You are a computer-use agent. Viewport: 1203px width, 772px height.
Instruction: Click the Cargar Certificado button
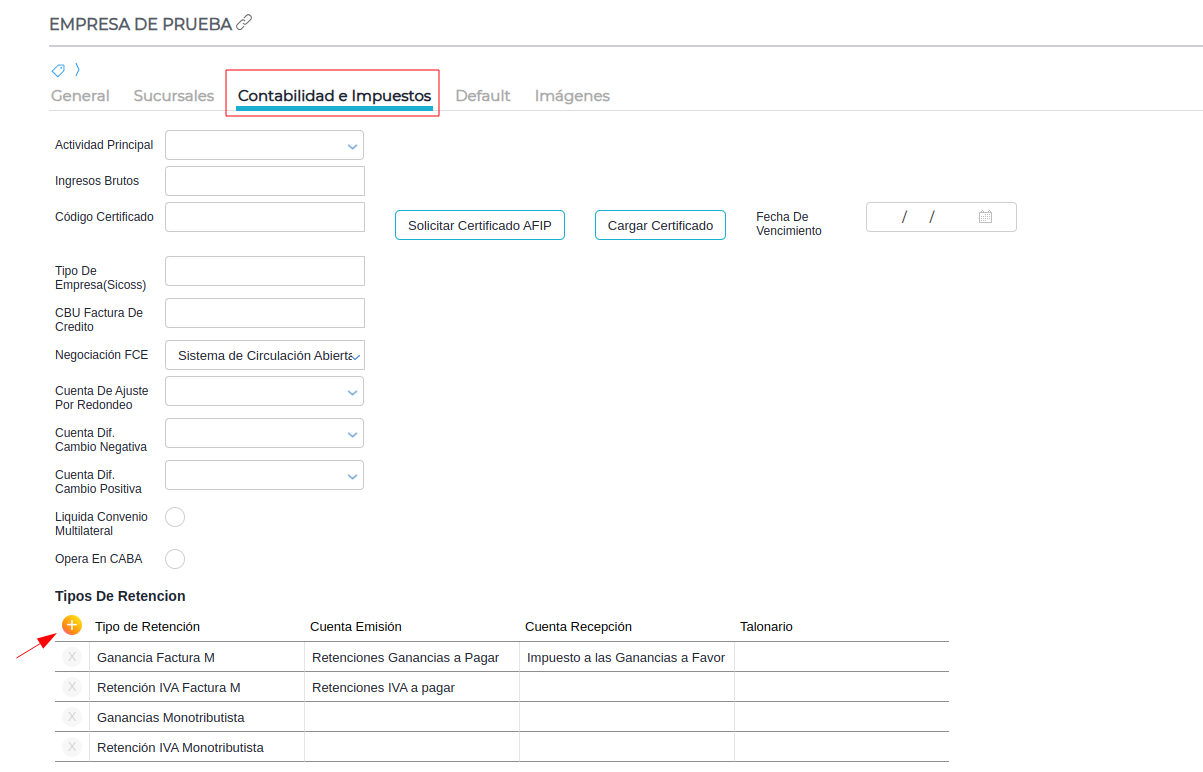pyautogui.click(x=660, y=225)
